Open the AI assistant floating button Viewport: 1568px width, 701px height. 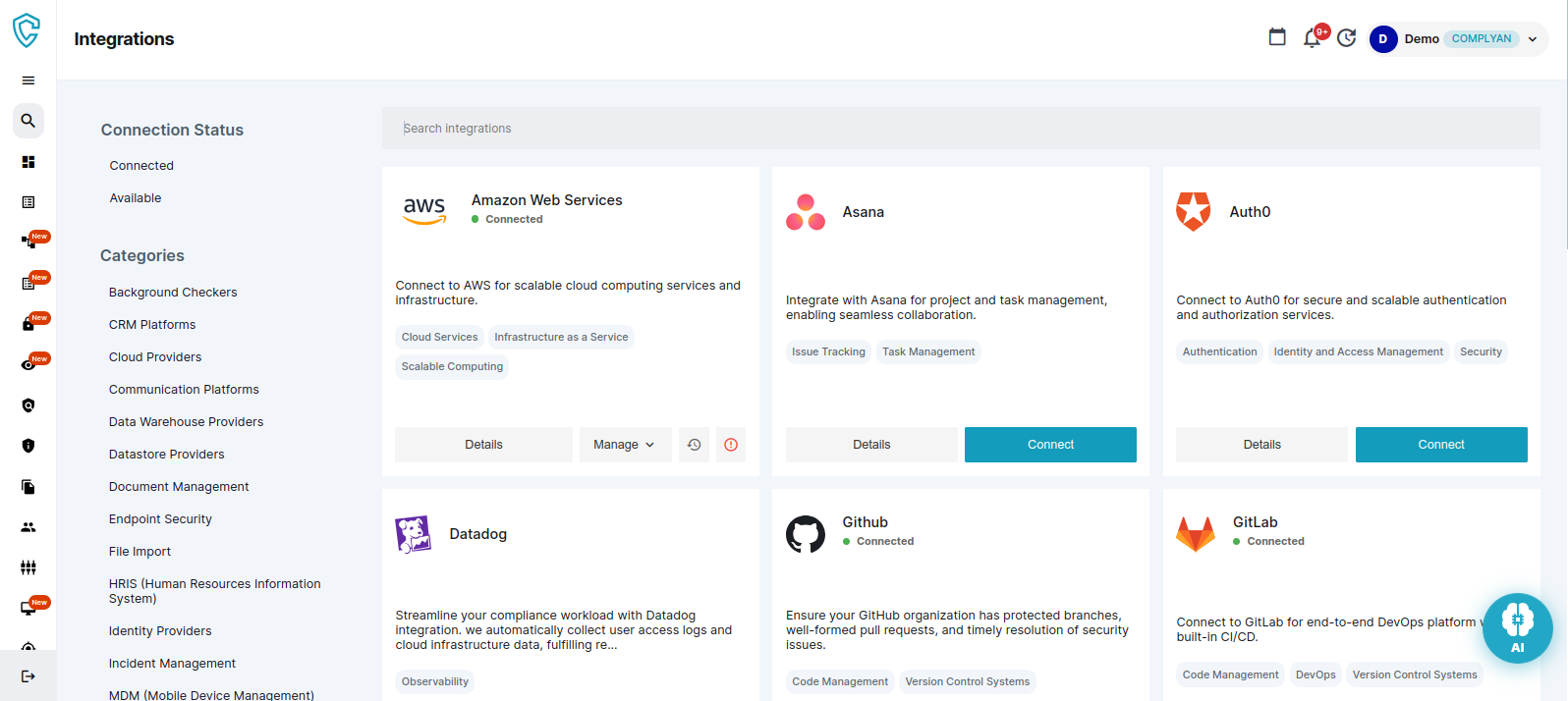pyautogui.click(x=1518, y=628)
